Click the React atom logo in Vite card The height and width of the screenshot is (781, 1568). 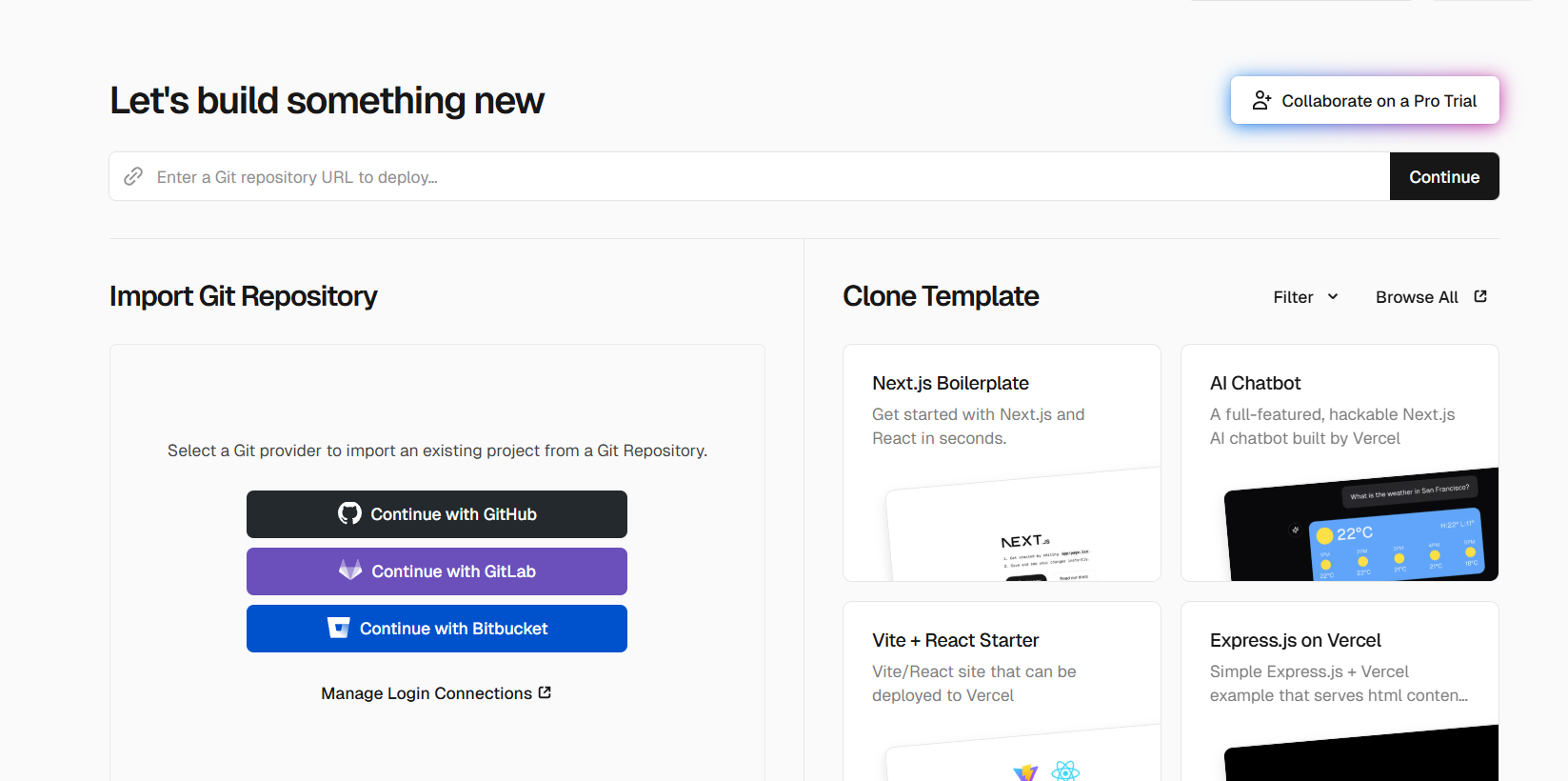coord(1065,770)
